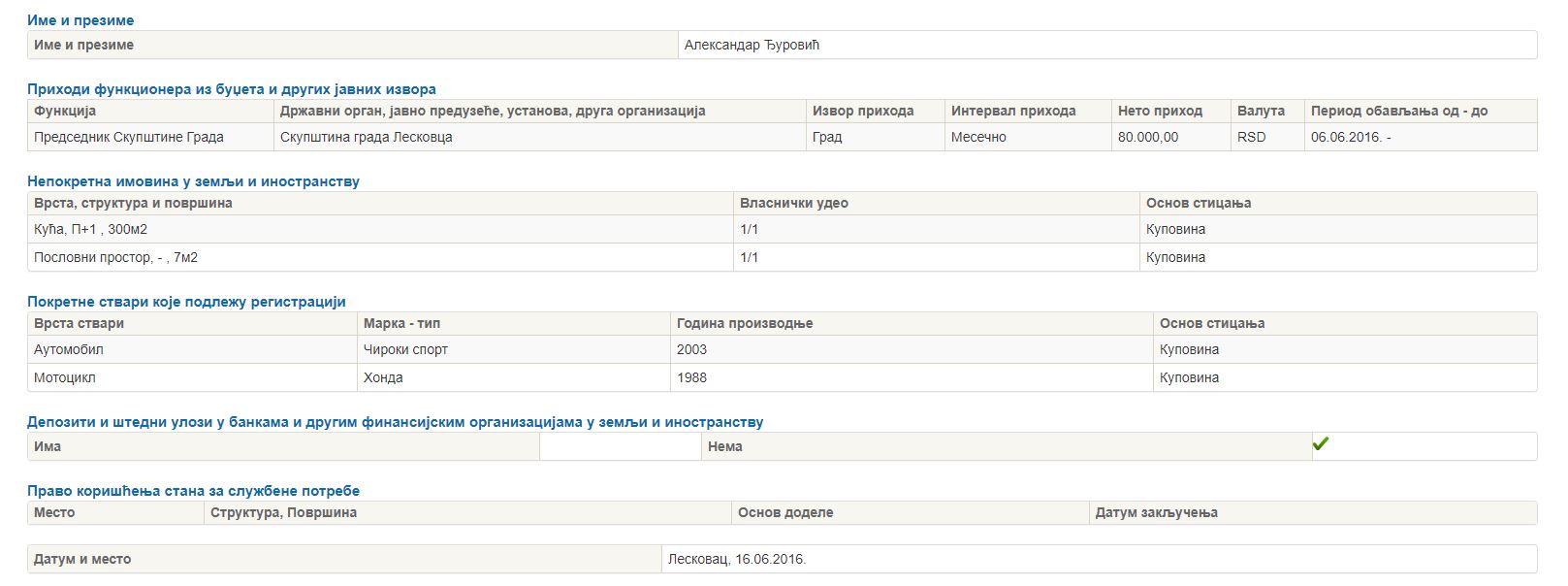Select the name Александар Ђуровић

[752, 46]
